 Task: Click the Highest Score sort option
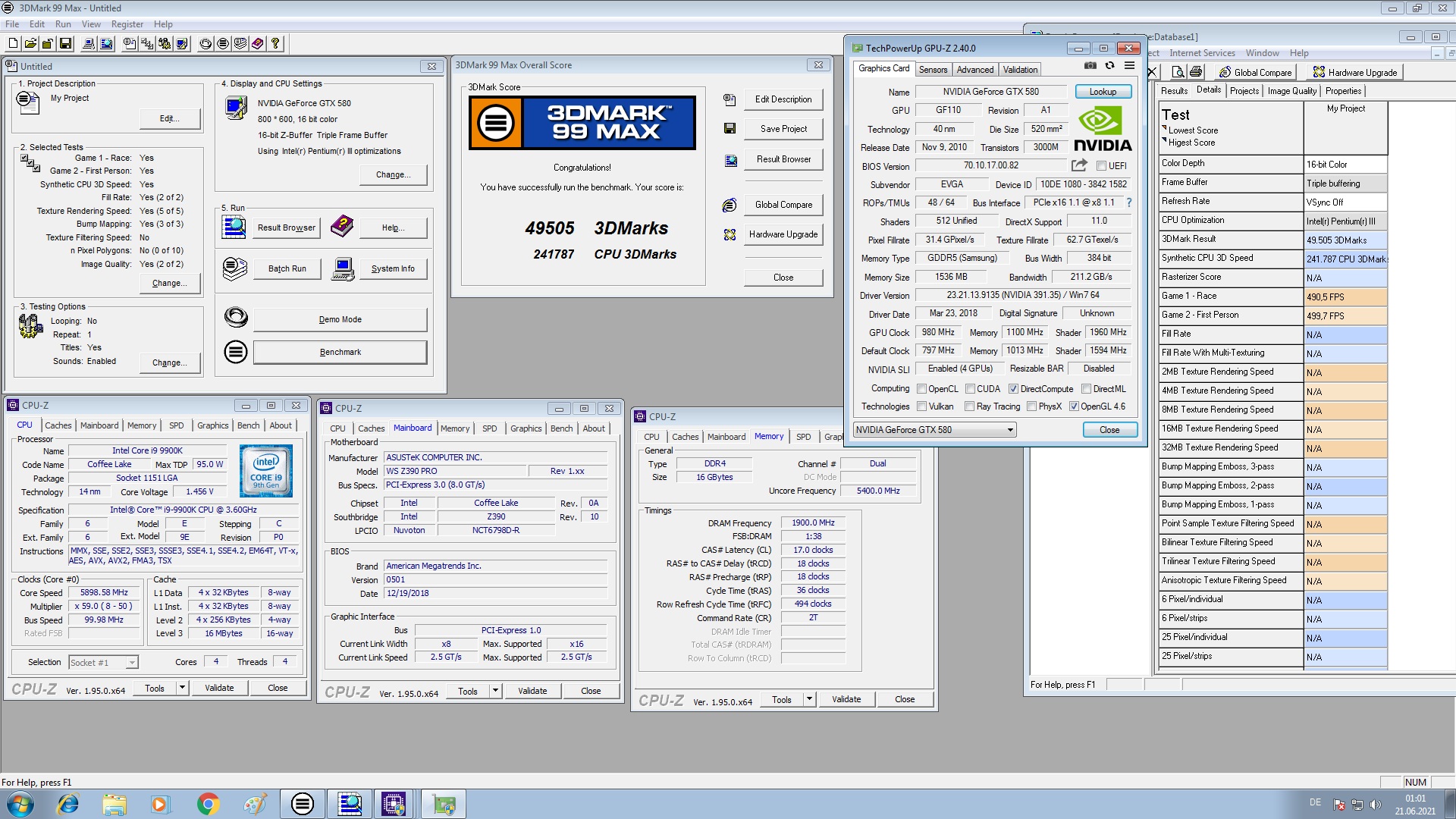click(1191, 143)
